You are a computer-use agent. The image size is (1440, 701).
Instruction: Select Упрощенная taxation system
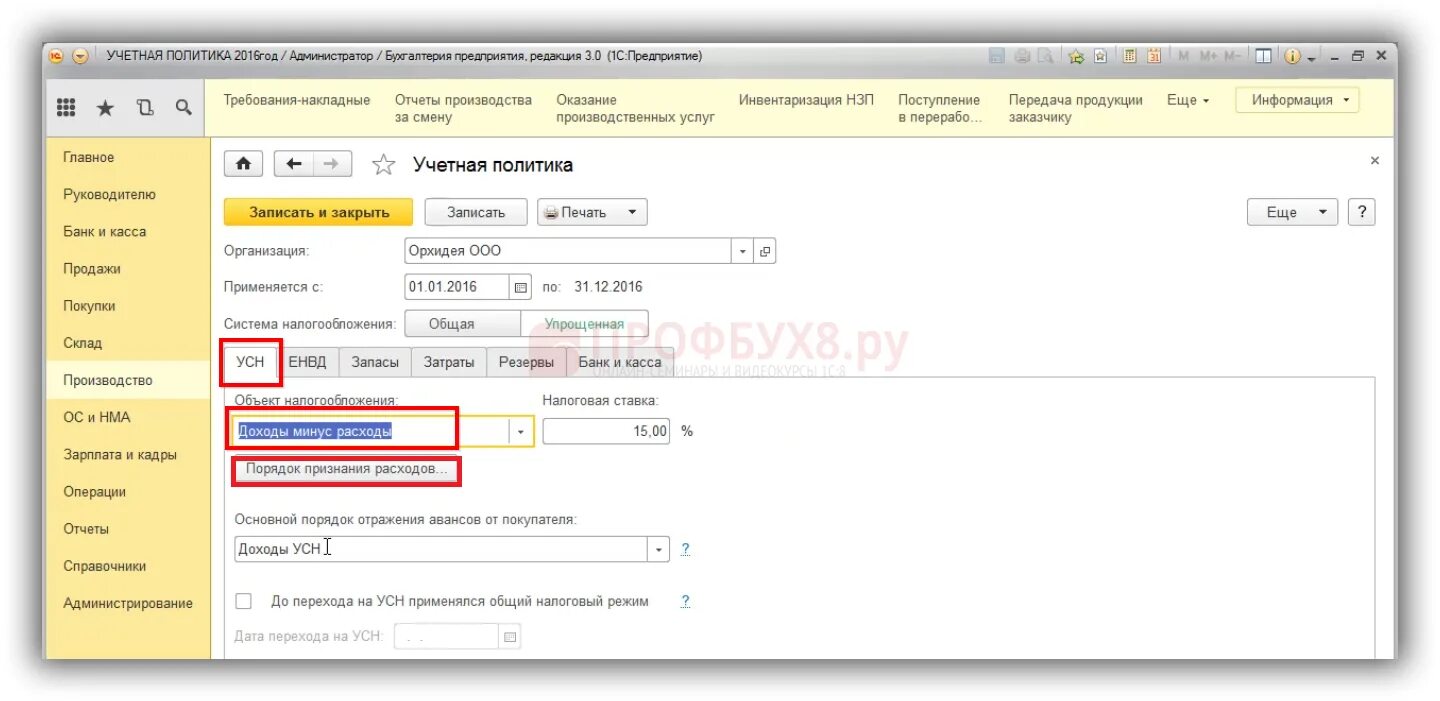coord(585,324)
